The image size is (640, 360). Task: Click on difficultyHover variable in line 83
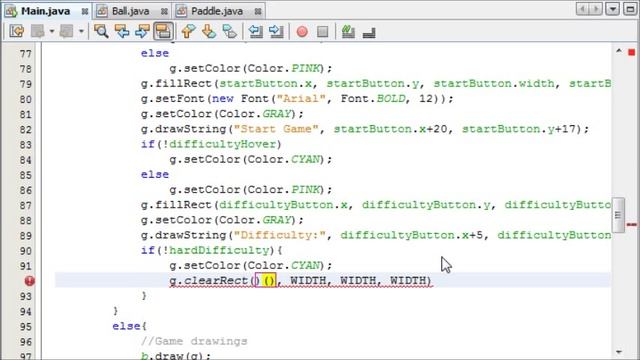click(222, 144)
